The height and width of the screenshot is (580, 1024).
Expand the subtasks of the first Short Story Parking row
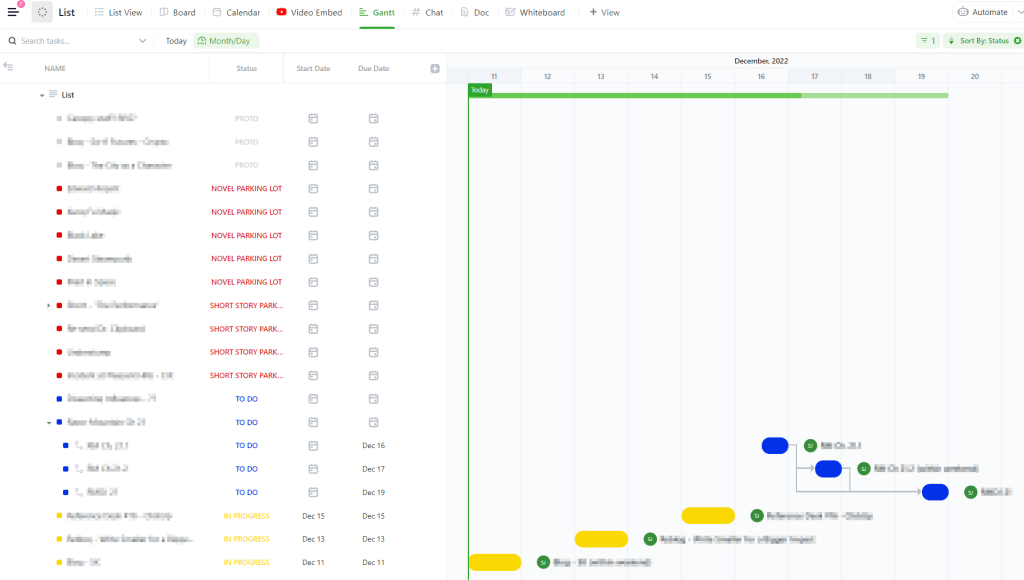tap(48, 305)
